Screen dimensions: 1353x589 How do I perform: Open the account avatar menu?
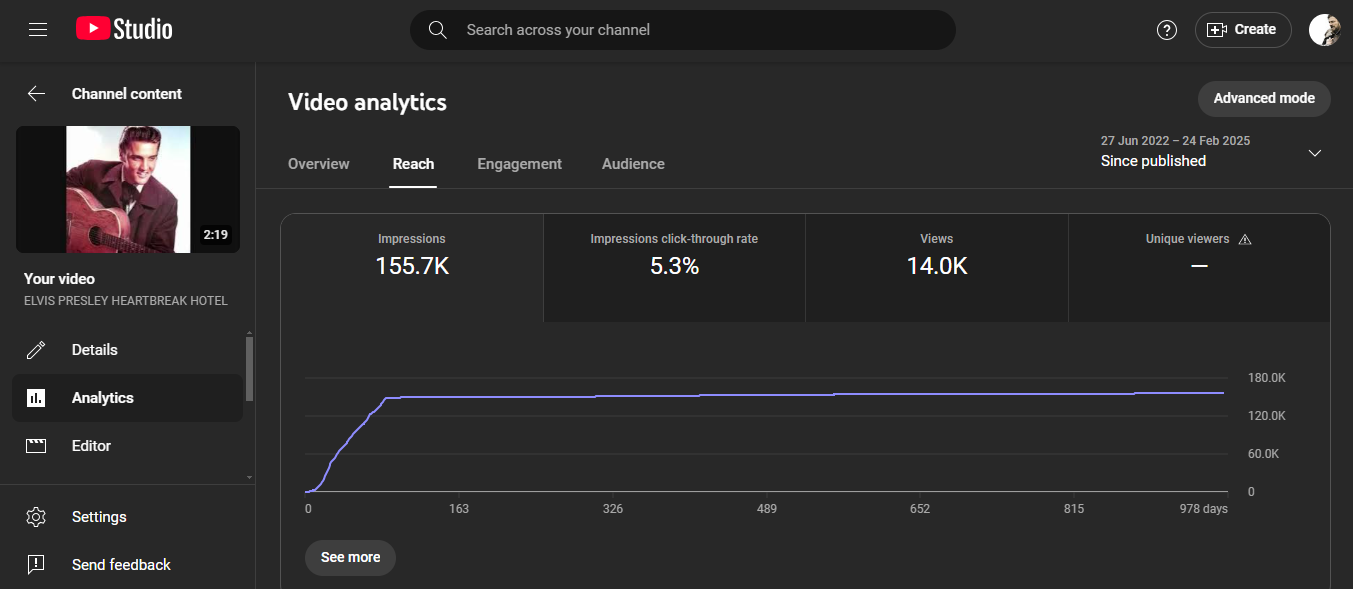click(1325, 30)
